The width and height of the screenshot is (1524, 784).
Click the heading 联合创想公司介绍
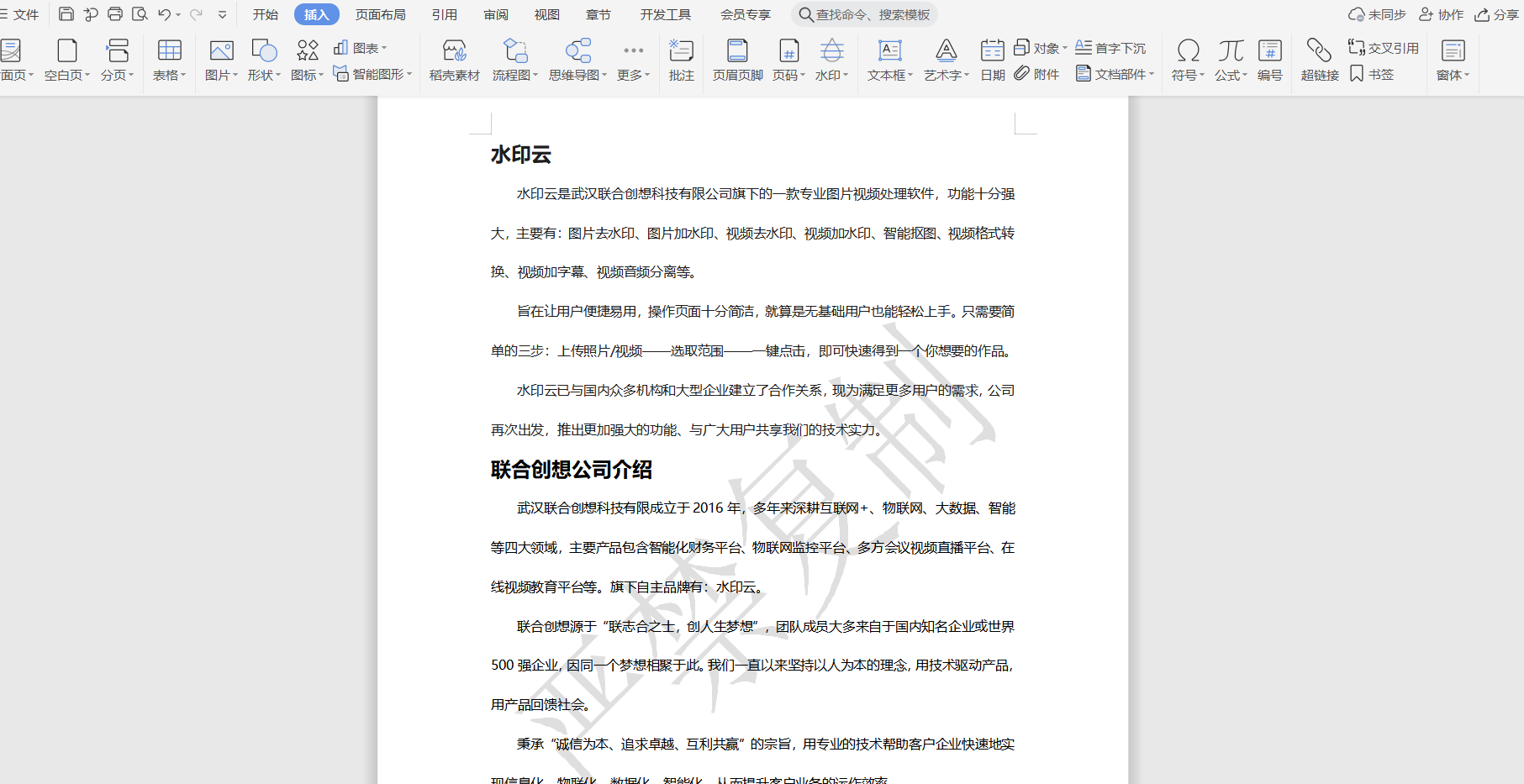(x=572, y=470)
